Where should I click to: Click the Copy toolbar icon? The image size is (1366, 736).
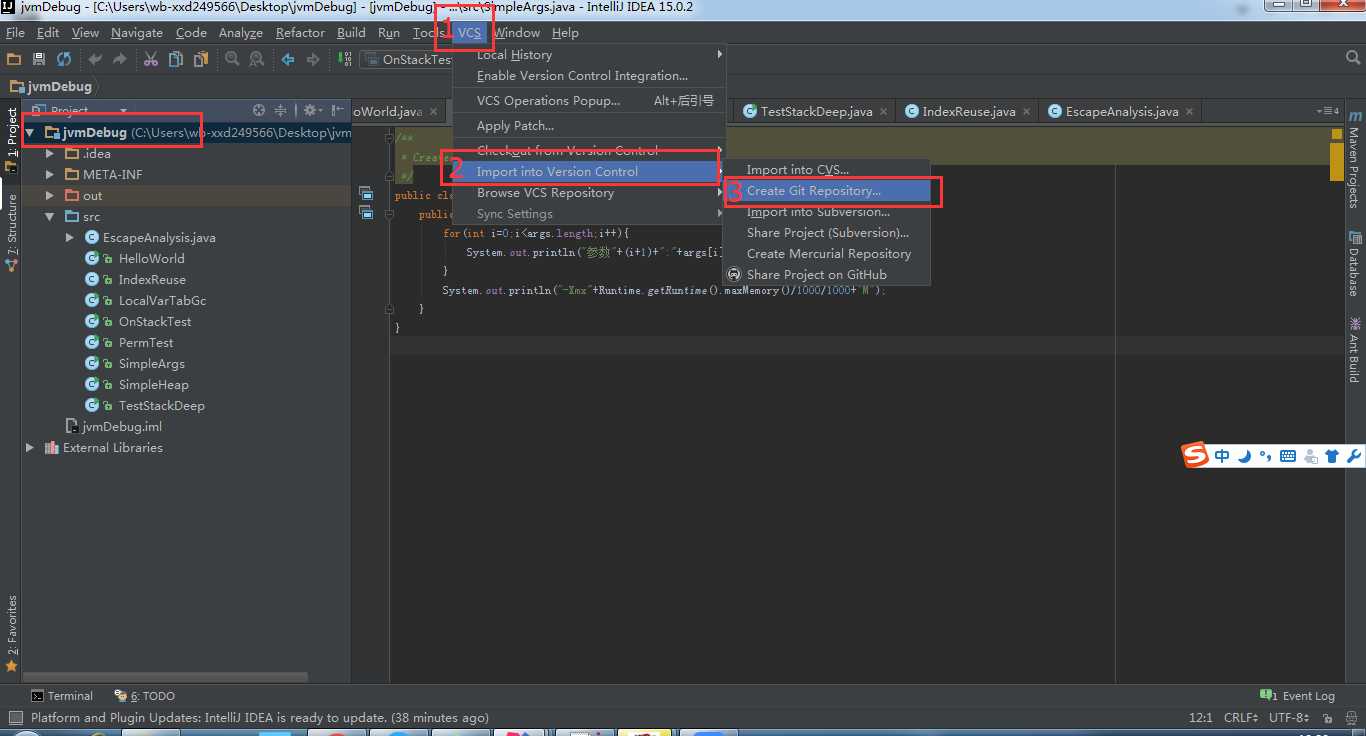pyautogui.click(x=176, y=60)
